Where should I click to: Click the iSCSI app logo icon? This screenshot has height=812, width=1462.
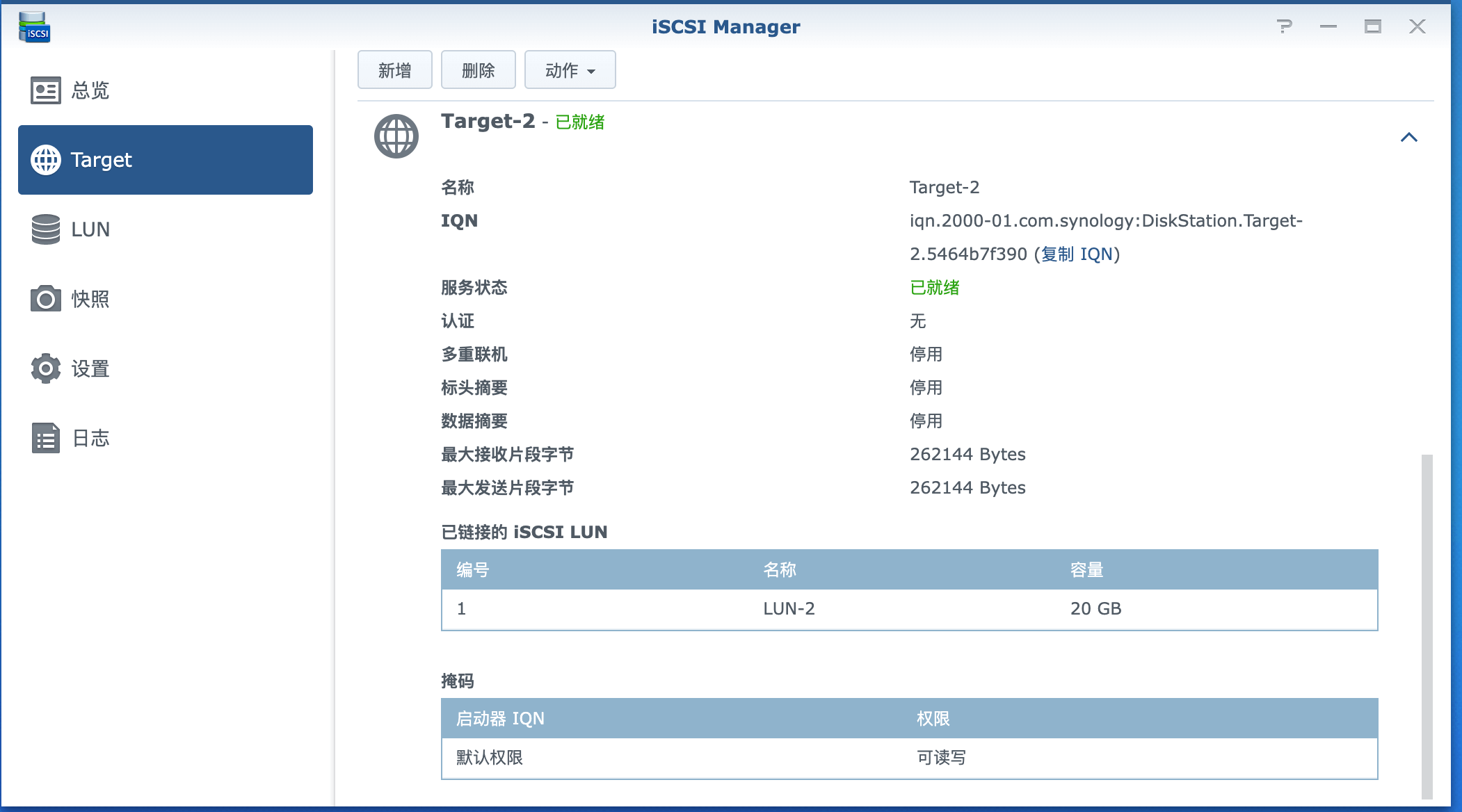34,27
